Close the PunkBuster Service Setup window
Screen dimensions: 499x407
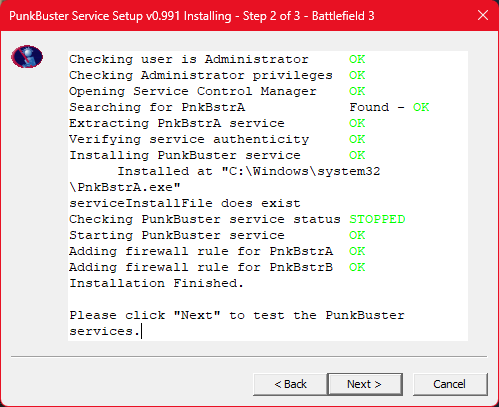pyautogui.click(x=483, y=15)
